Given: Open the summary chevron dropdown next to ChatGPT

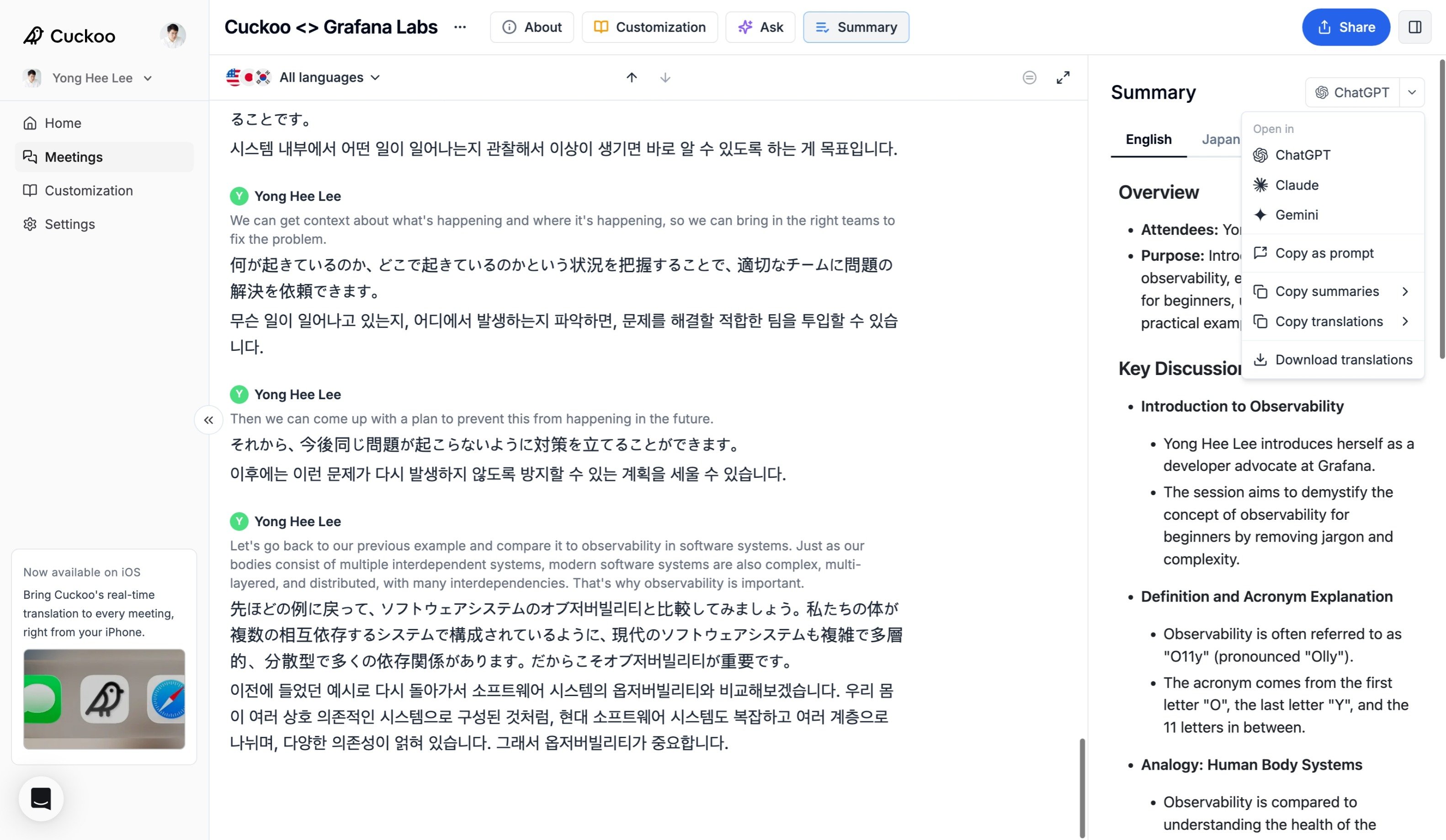Looking at the screenshot, I should 1412,92.
